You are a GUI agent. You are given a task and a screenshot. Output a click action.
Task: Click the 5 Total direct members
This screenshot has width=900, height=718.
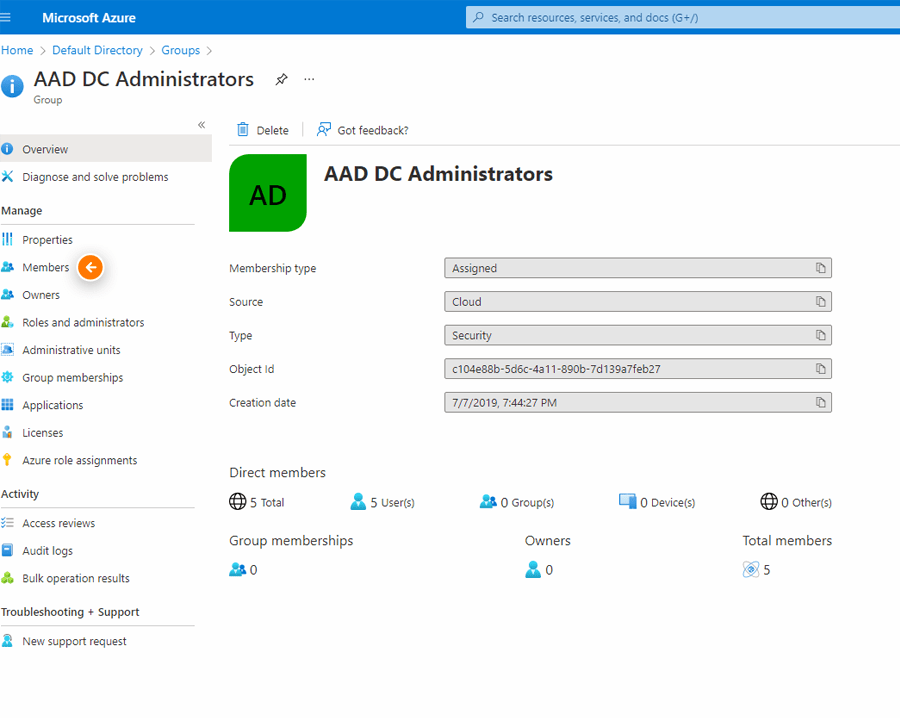[257, 502]
